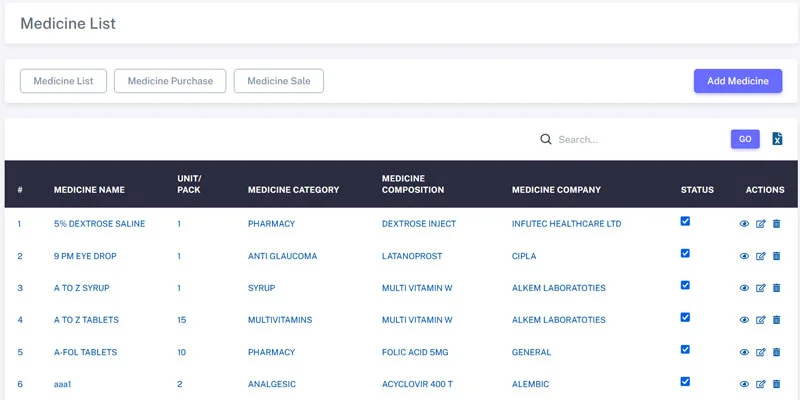Select the A TO Z SYRUP name cell
Image resolution: width=800 pixels, height=400 pixels.
82,288
